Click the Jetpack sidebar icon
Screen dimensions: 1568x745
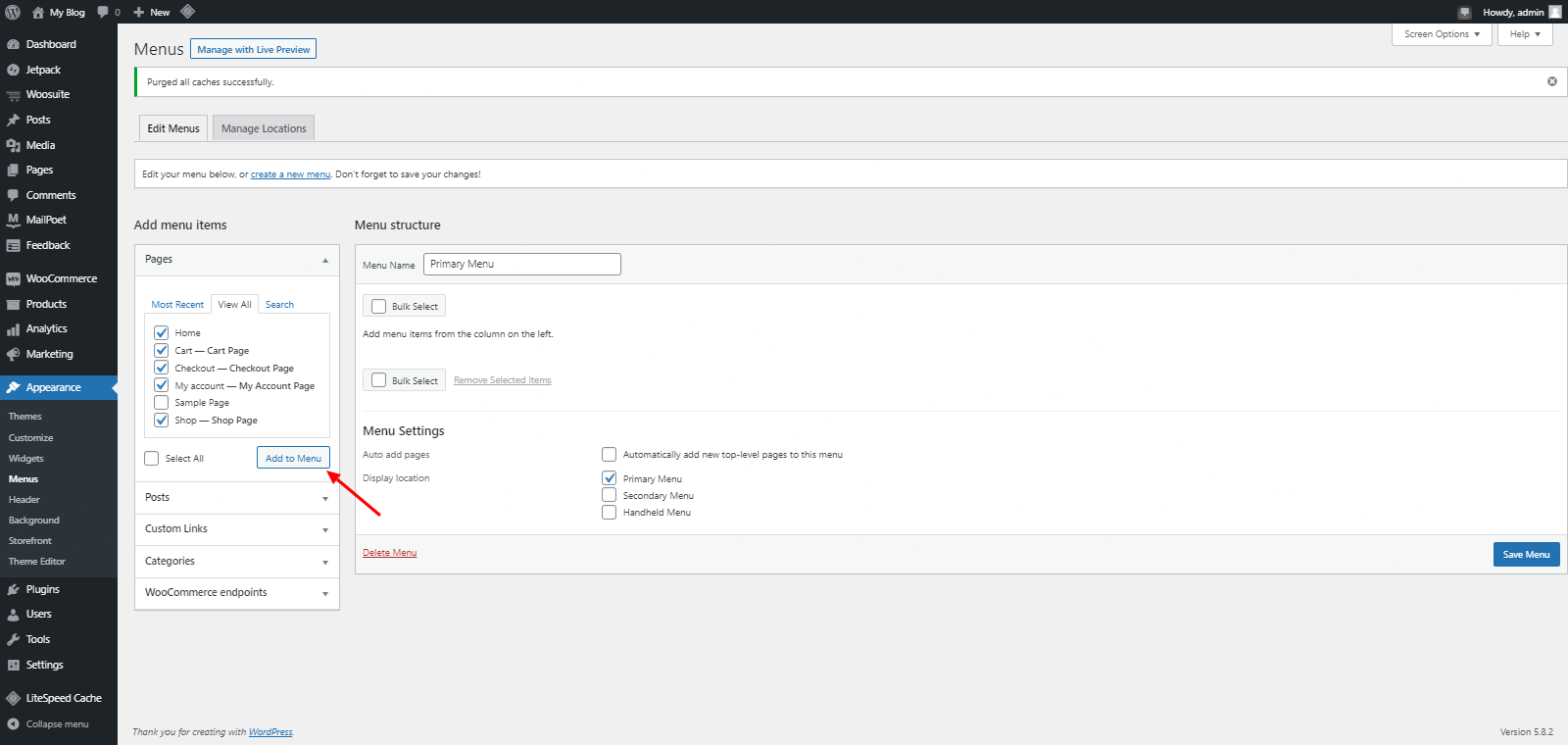coord(13,70)
